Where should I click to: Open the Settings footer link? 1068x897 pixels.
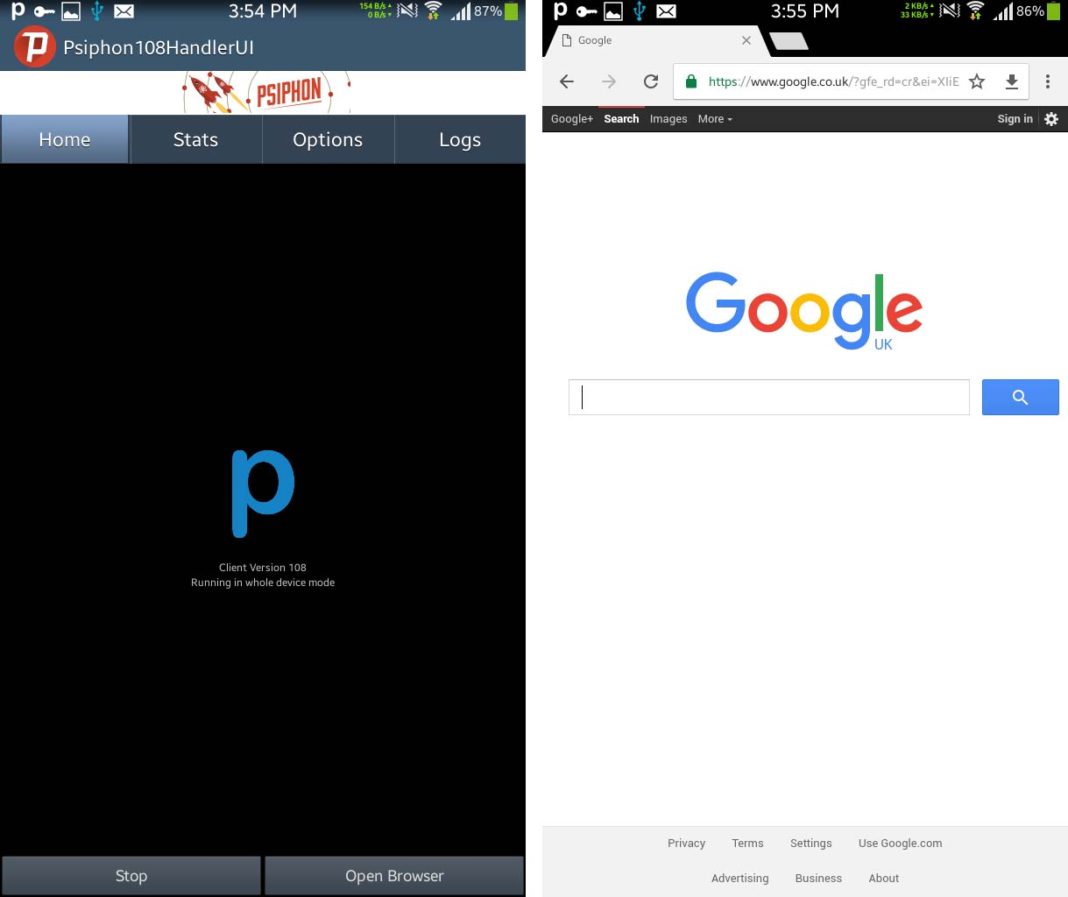click(x=811, y=843)
